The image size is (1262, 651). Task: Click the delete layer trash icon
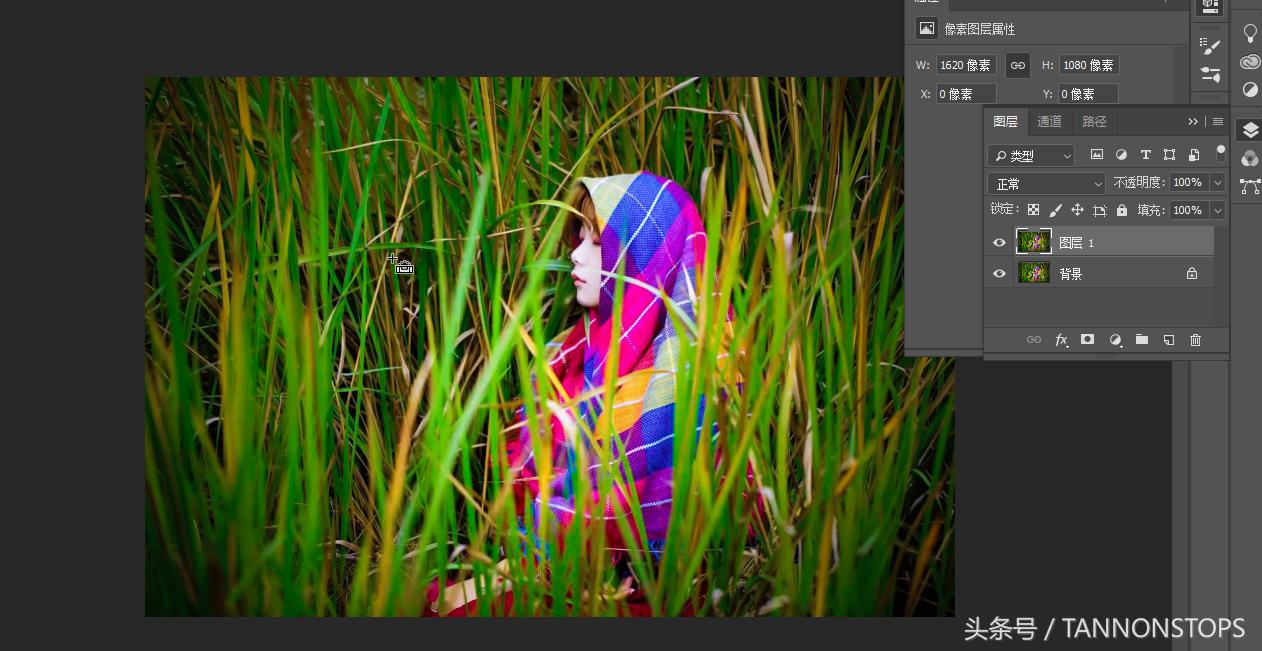click(x=1195, y=340)
